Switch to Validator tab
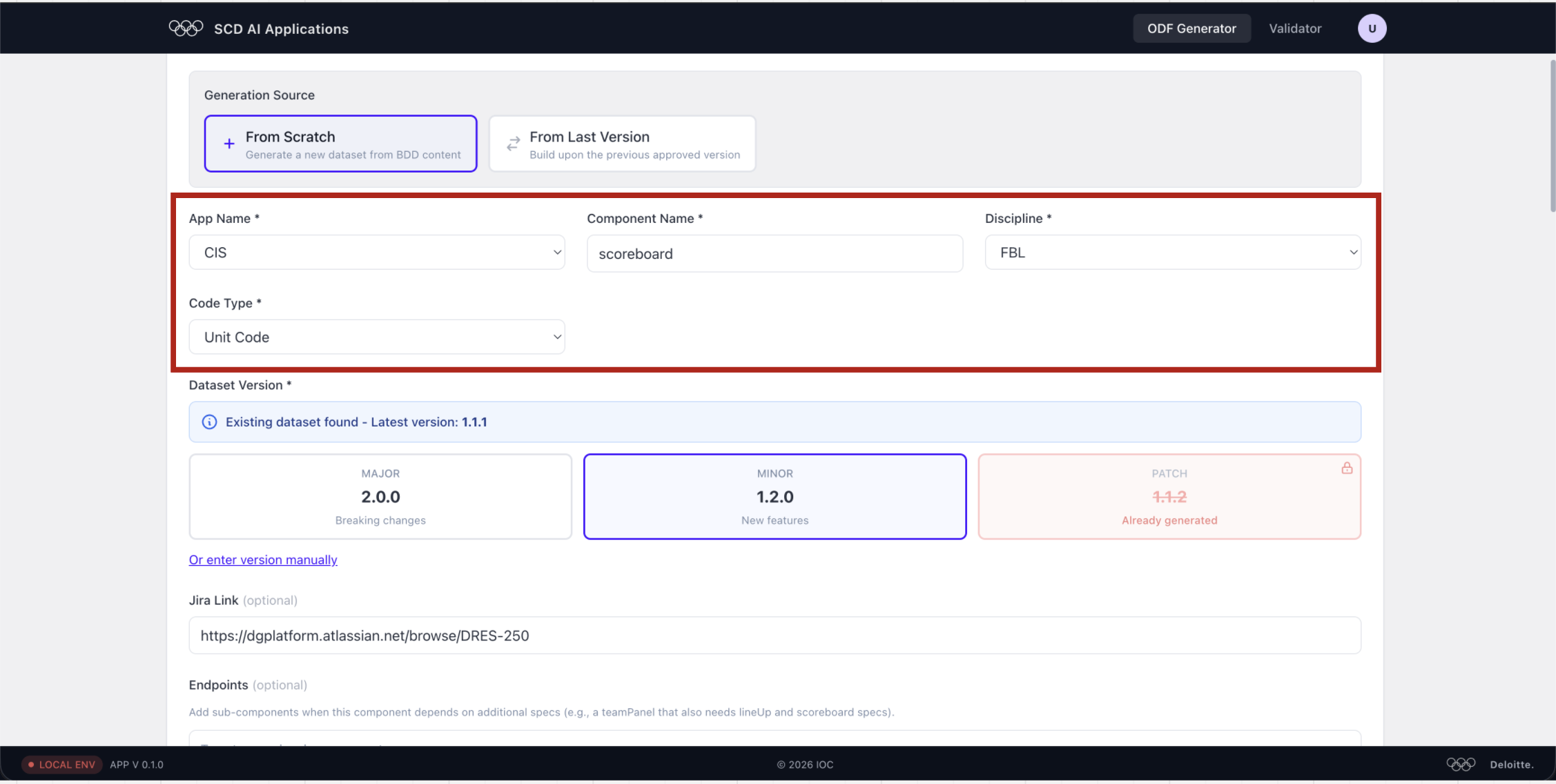1556x784 pixels. tap(1295, 28)
